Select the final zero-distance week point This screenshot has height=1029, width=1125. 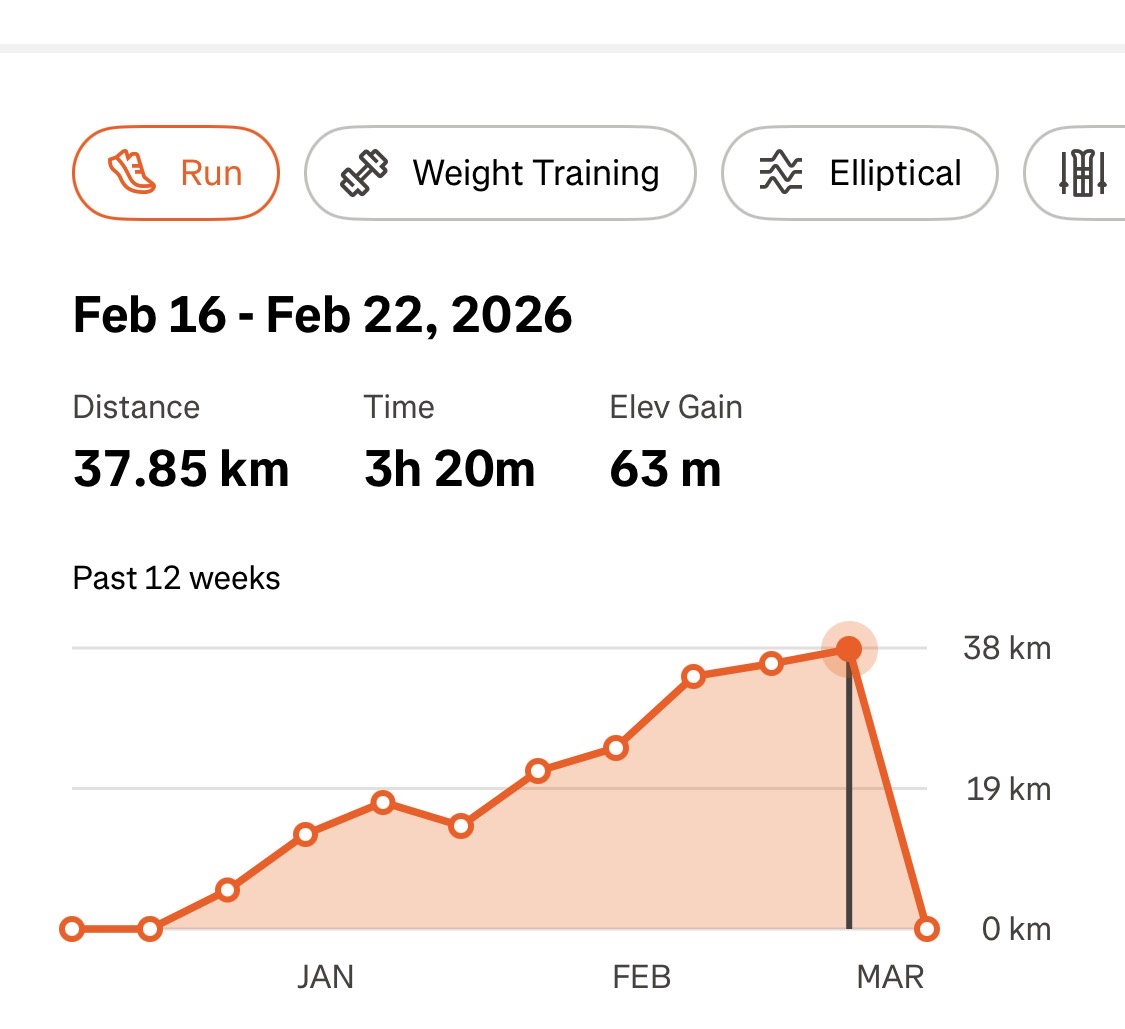927,929
